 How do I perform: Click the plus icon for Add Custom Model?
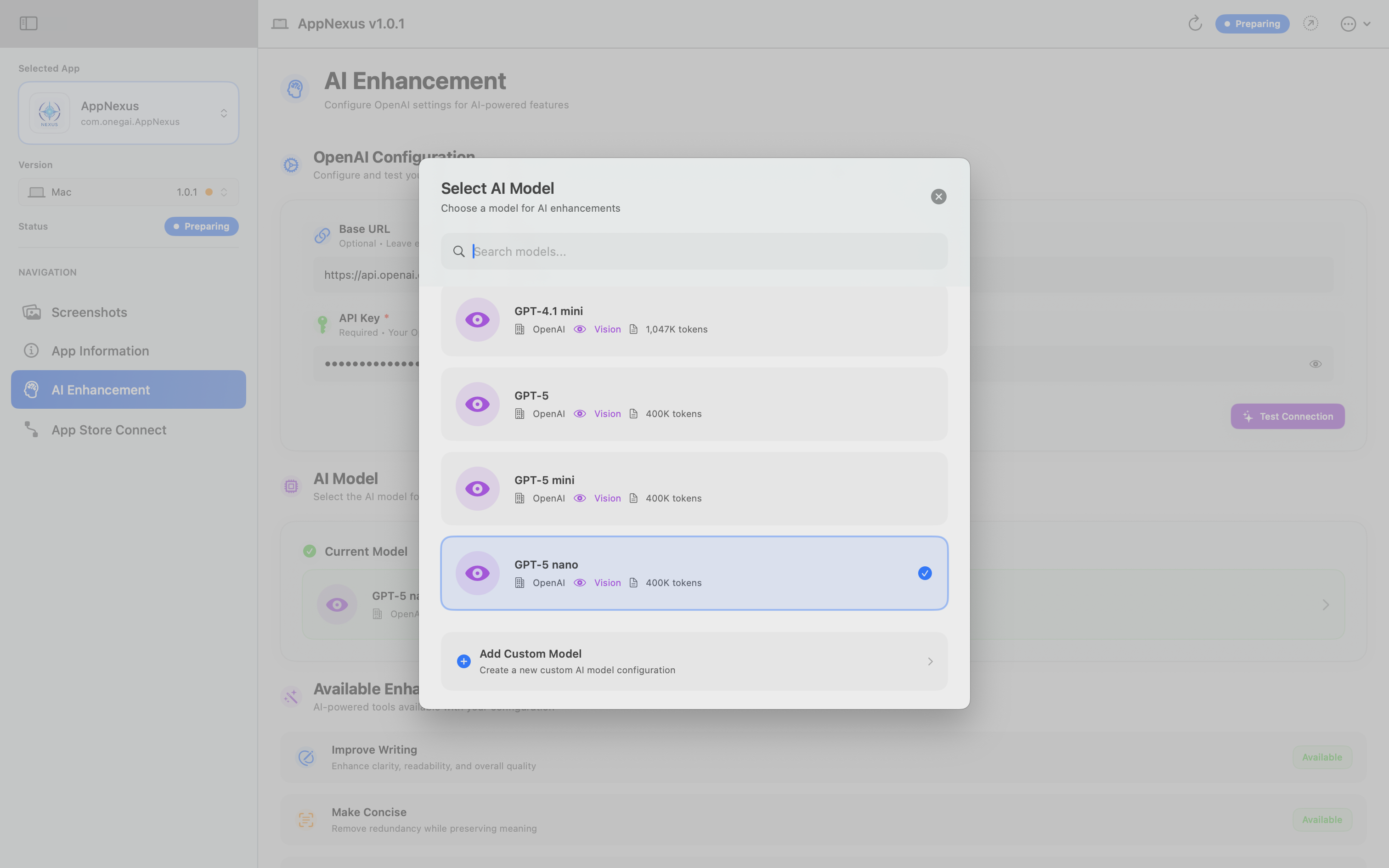[x=464, y=661]
